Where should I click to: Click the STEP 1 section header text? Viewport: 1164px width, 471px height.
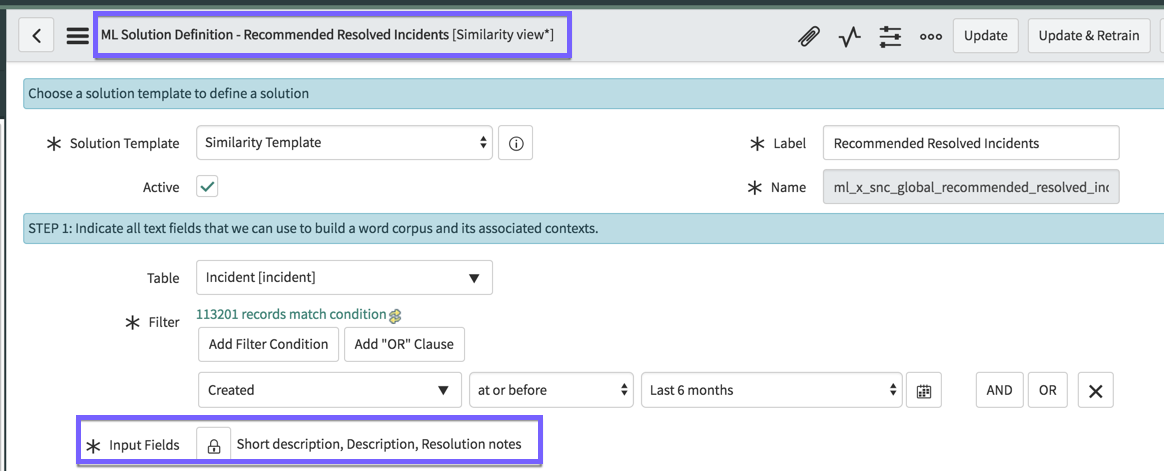313,228
